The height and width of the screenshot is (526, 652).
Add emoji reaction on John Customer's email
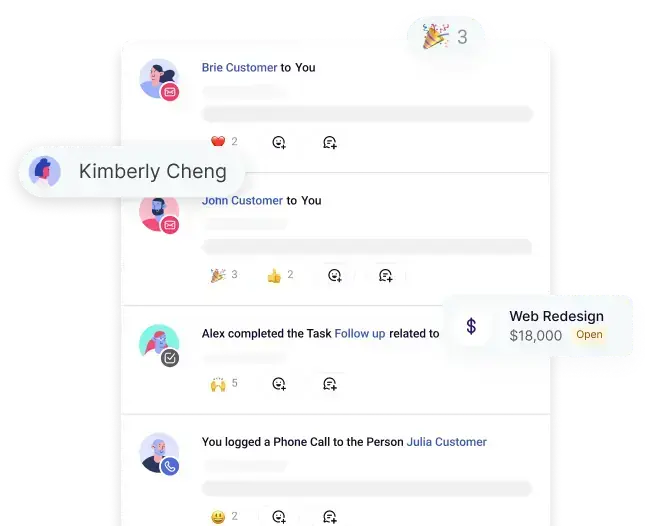pyautogui.click(x=335, y=275)
